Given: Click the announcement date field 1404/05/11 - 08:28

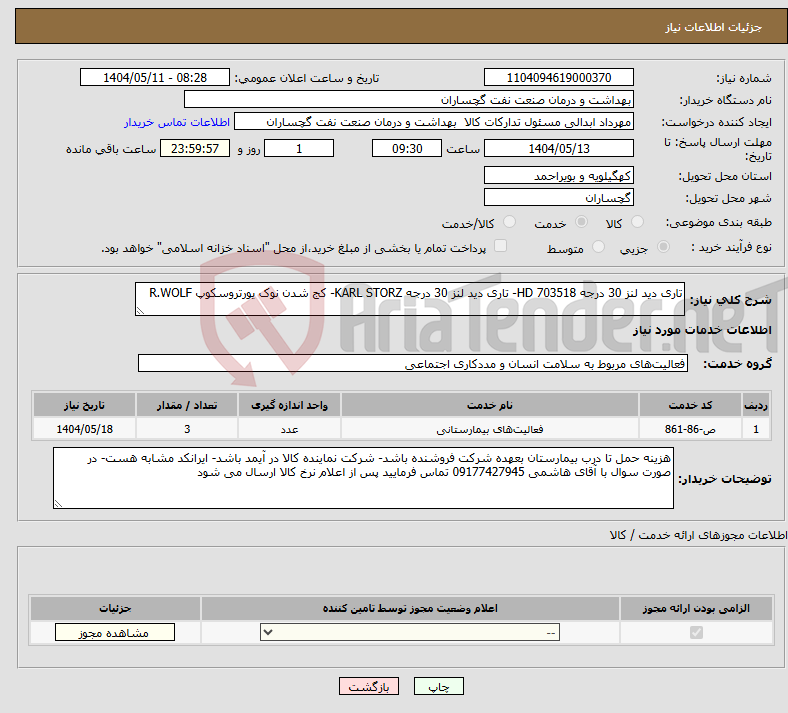Looking at the screenshot, I should tap(155, 77).
